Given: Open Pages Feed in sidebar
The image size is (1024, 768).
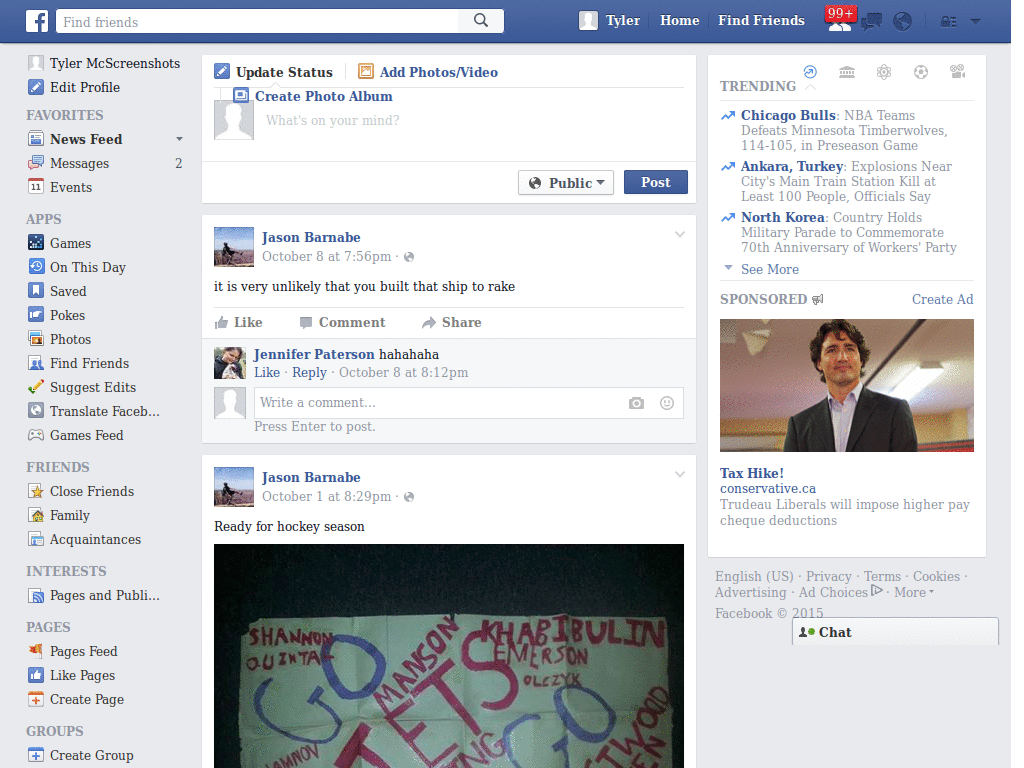Looking at the screenshot, I should pos(72,651).
